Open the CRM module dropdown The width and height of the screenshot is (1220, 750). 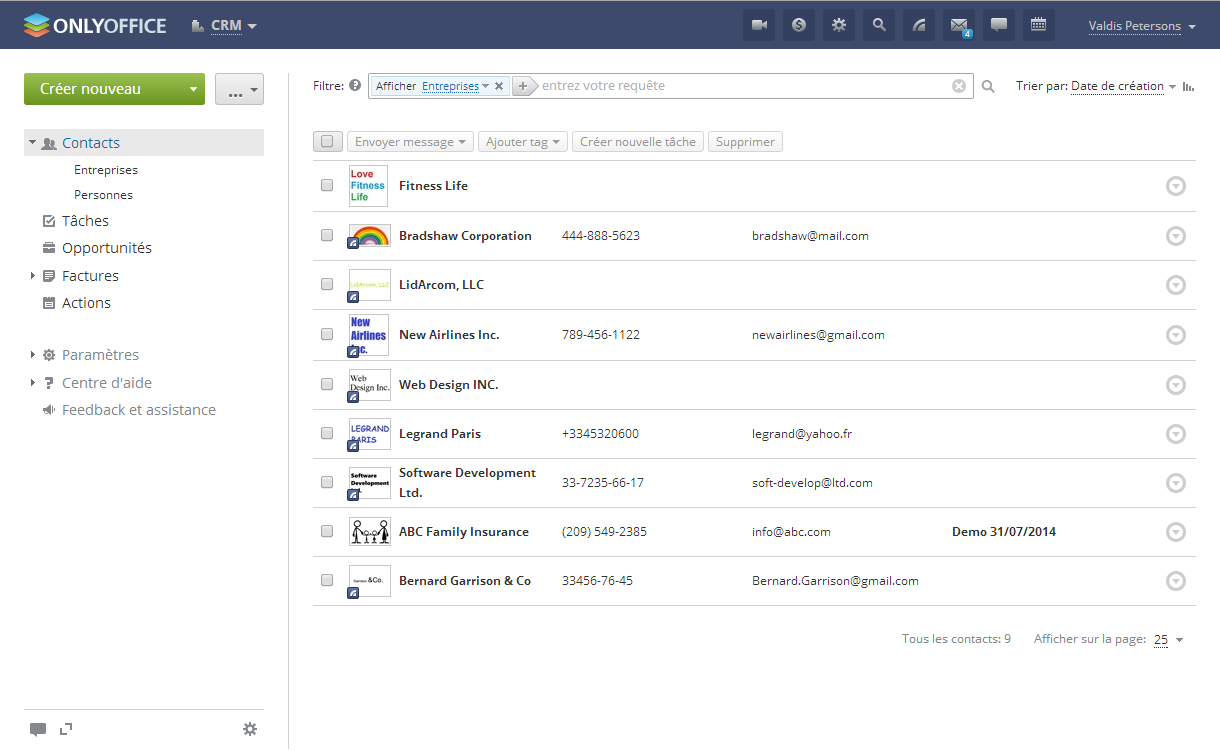click(x=225, y=26)
